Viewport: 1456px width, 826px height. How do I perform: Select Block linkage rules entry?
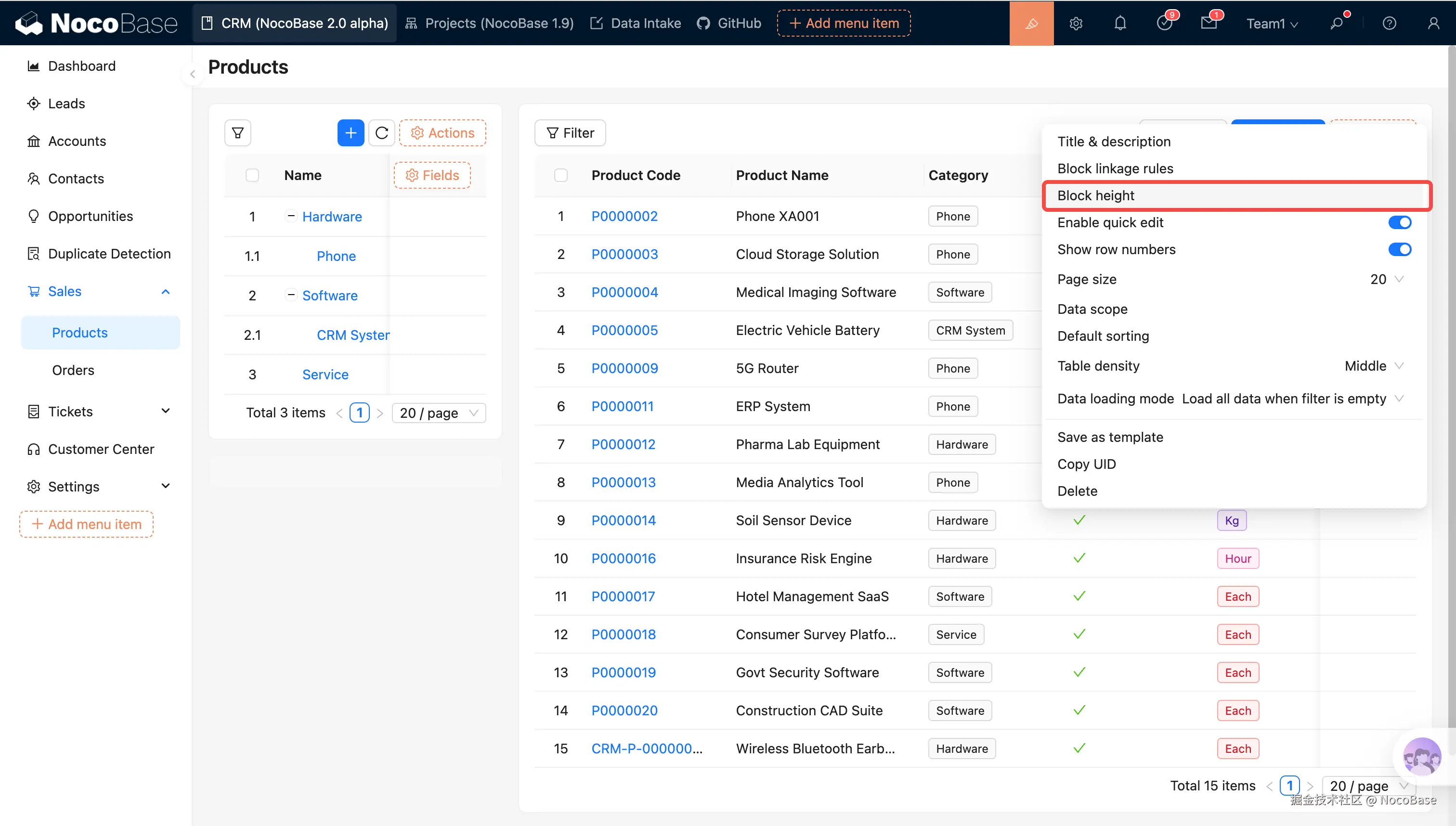click(x=1234, y=168)
